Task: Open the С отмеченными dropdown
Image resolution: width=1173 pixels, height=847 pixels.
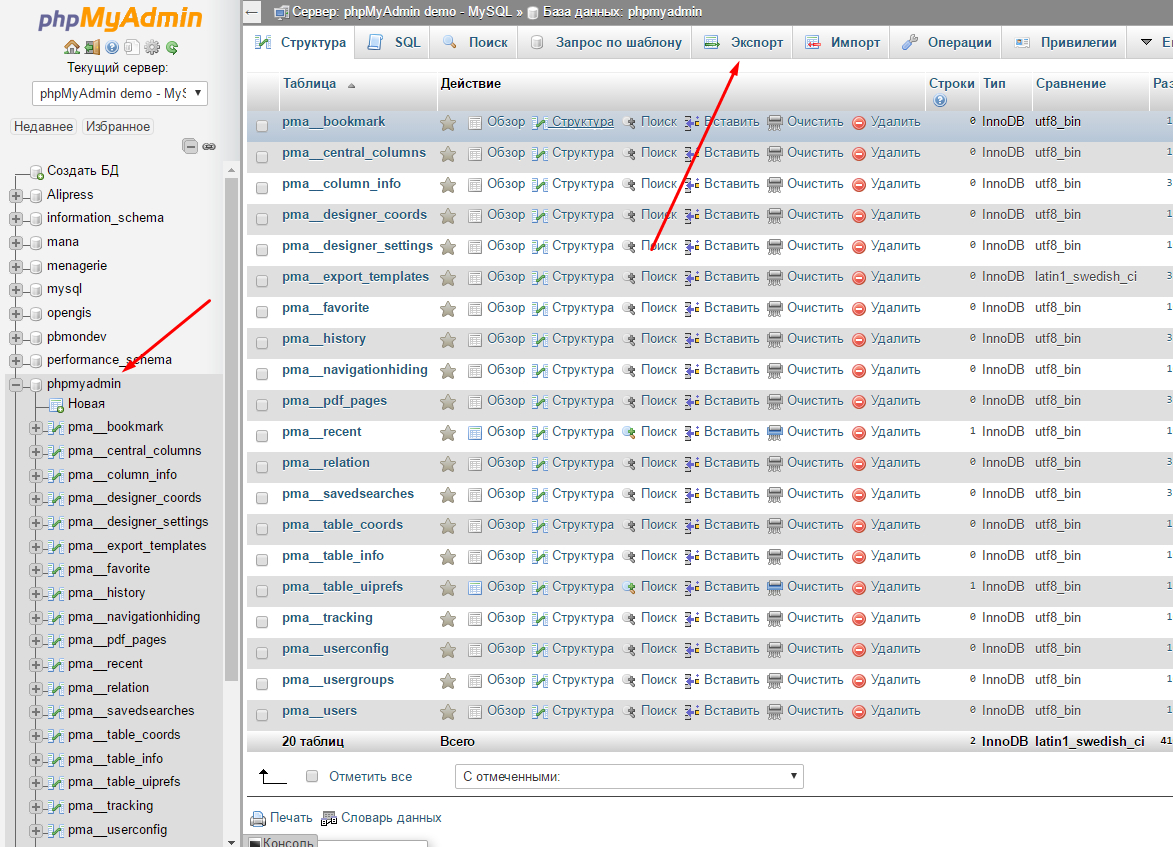Action: pyautogui.click(x=629, y=777)
